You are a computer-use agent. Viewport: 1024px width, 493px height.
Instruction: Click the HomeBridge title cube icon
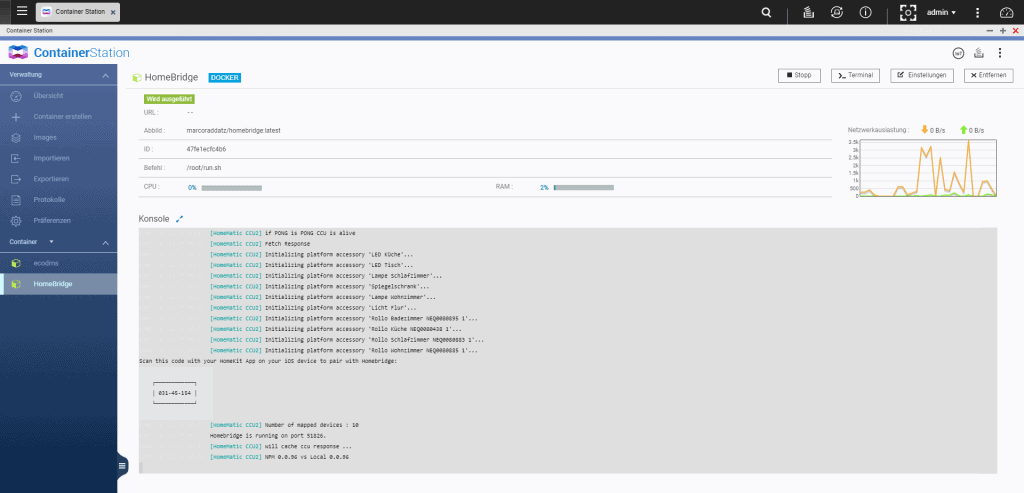136,78
